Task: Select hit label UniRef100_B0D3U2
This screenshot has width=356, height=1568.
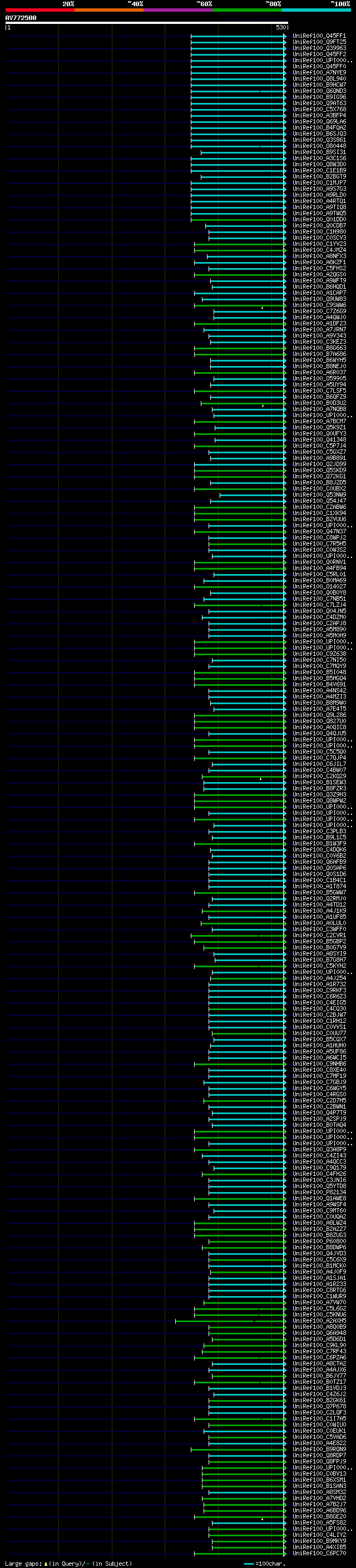Action: pyautogui.click(x=319, y=403)
